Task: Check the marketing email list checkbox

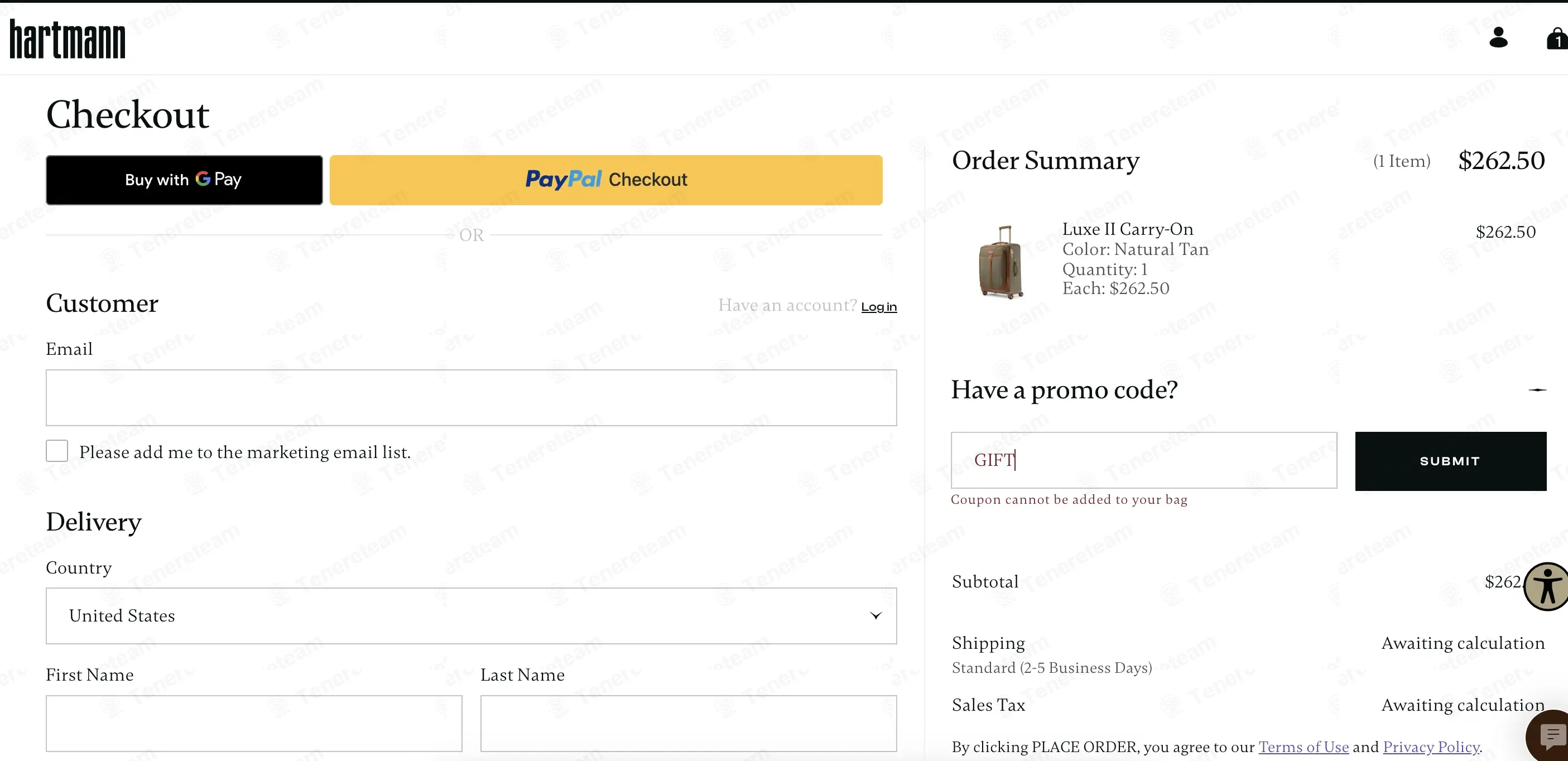Action: pos(56,451)
